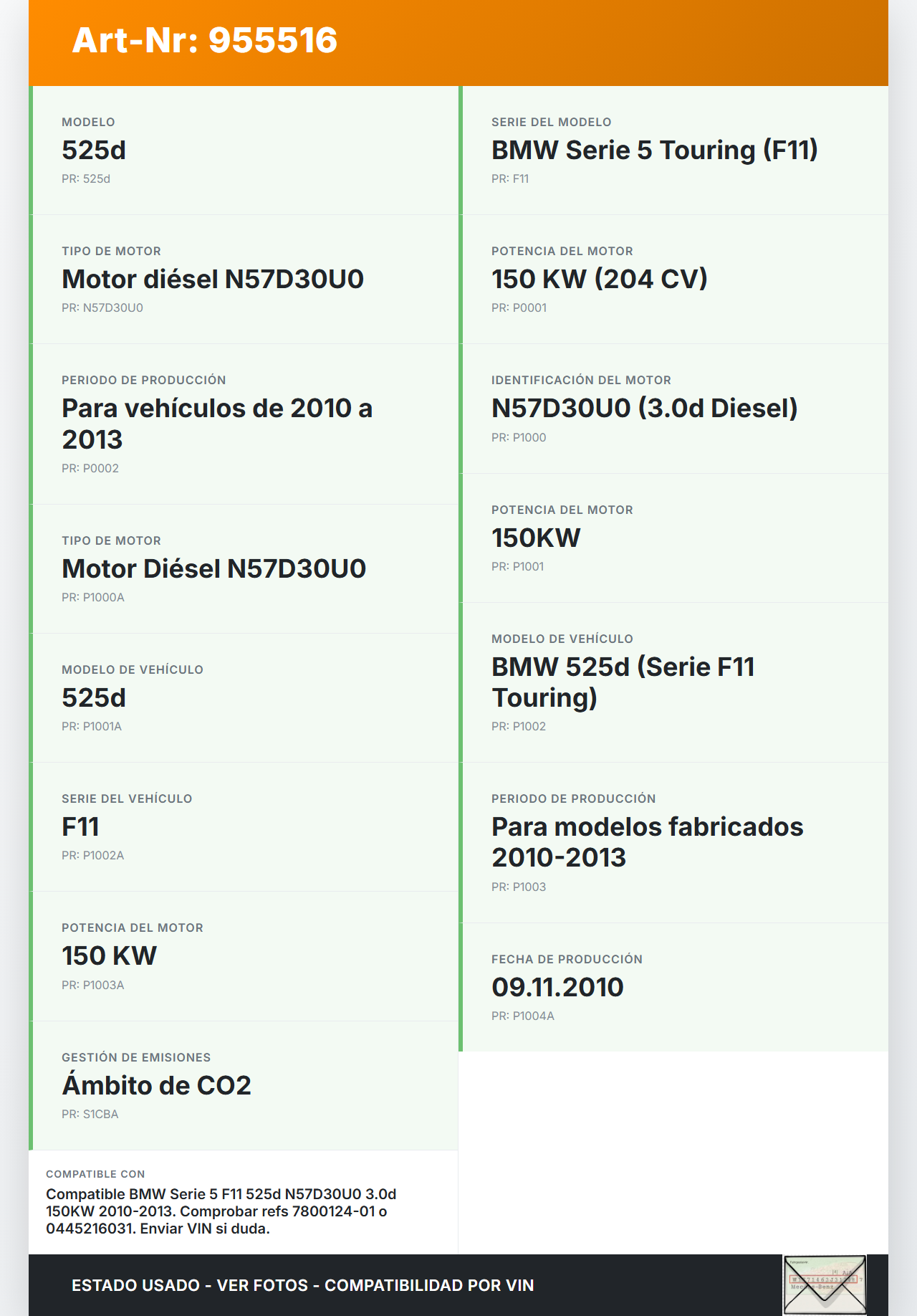The image size is (917, 1316).
Task: Click the PR: S1CBA code
Action: pos(90,1114)
